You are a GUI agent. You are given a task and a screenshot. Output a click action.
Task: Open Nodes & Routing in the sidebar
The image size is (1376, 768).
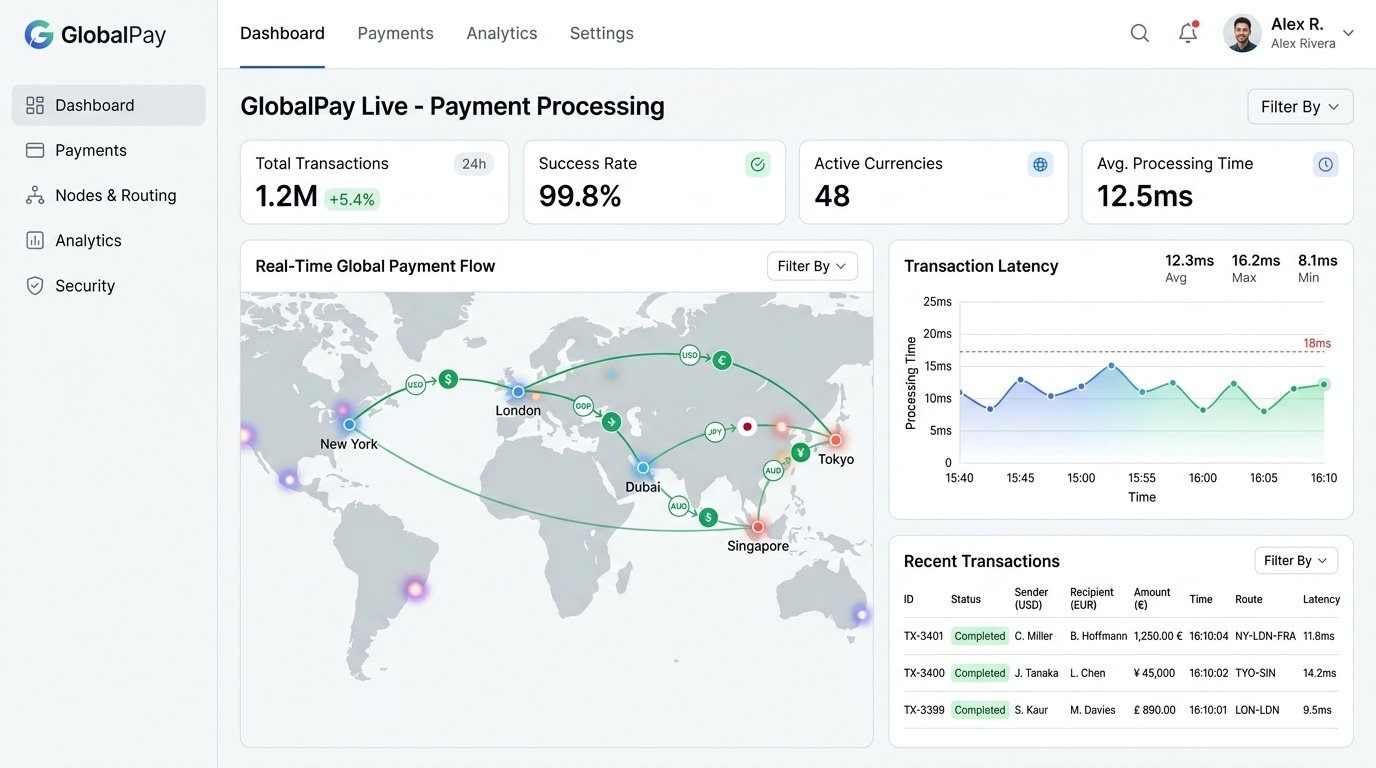click(x=108, y=195)
